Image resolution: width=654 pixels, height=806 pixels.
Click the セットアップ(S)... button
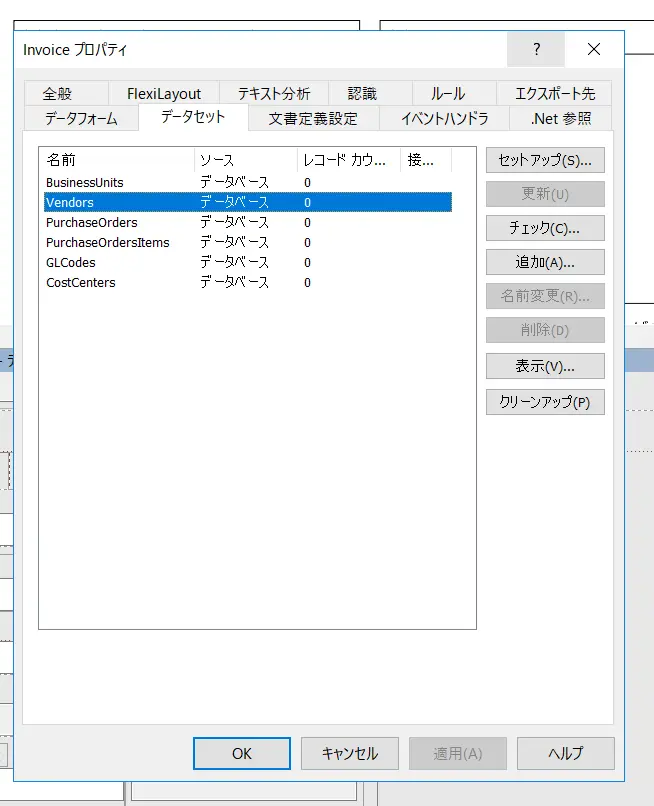point(545,160)
